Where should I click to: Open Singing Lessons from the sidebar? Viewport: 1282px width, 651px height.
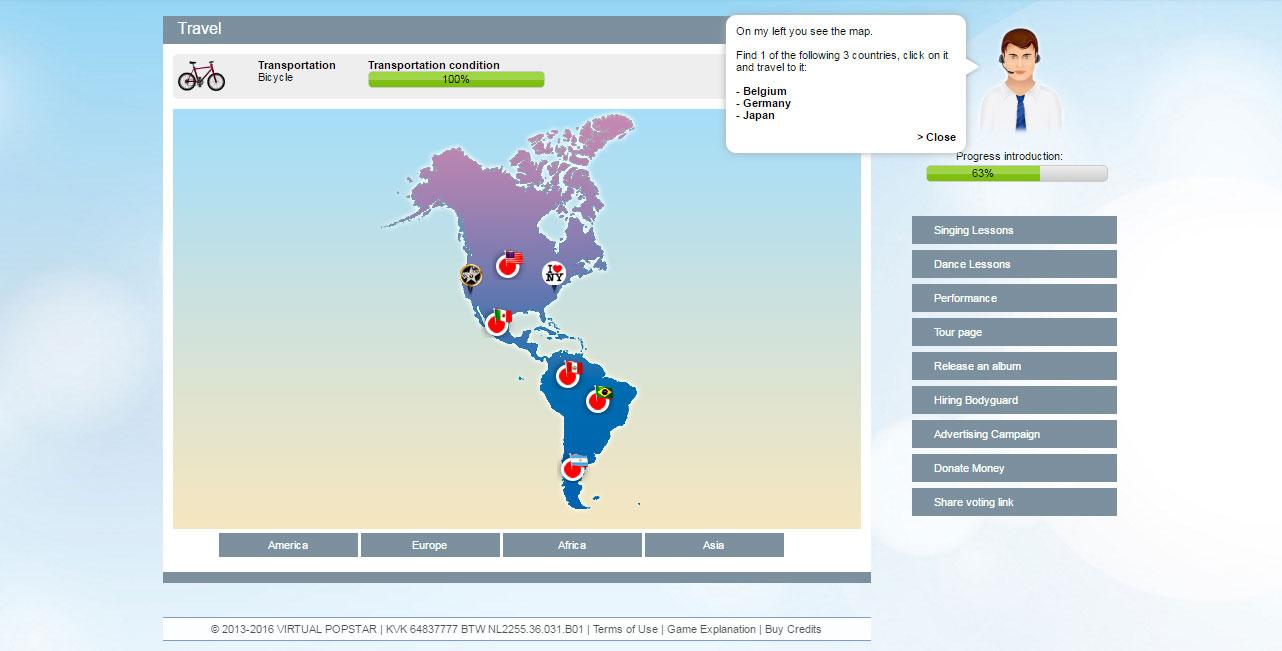(1013, 230)
